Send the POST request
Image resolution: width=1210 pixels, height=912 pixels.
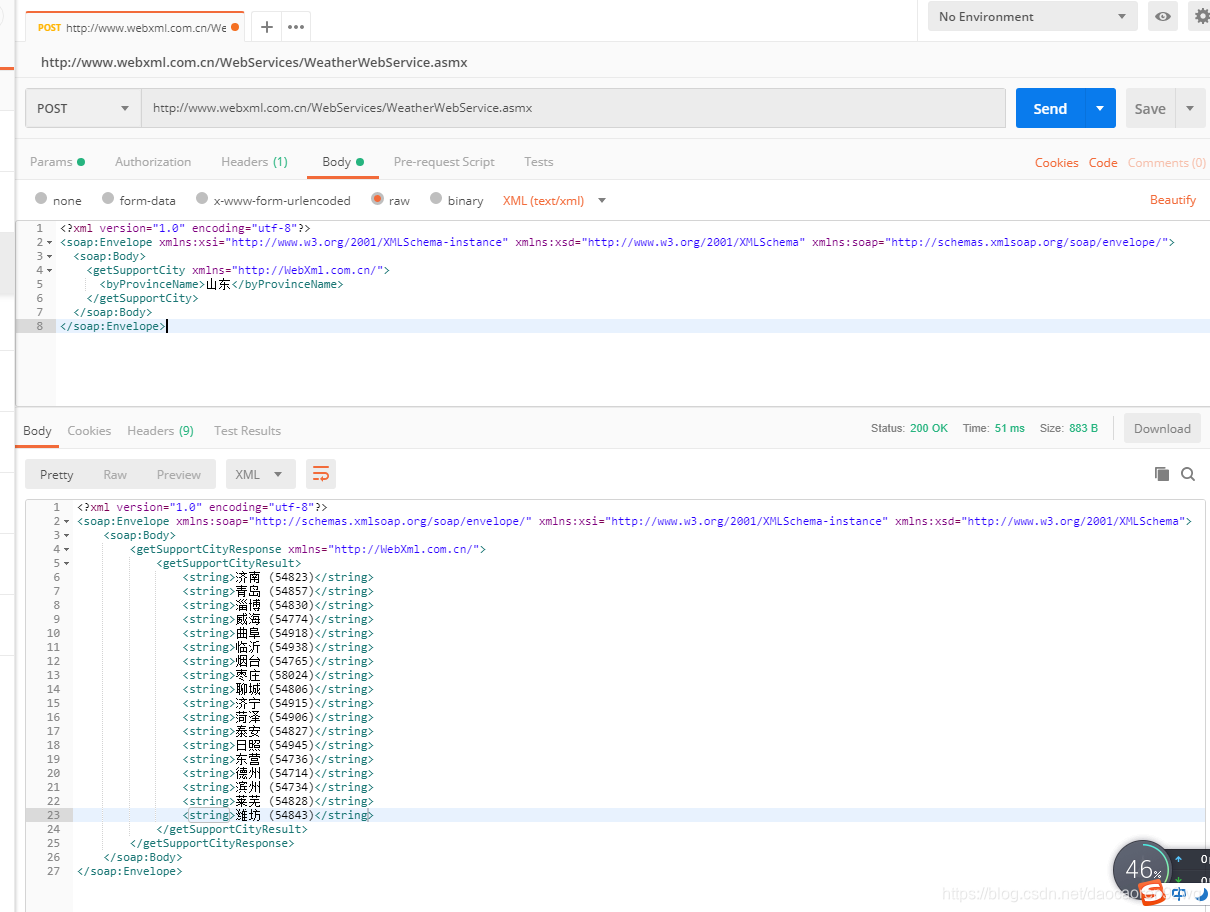coord(1049,107)
